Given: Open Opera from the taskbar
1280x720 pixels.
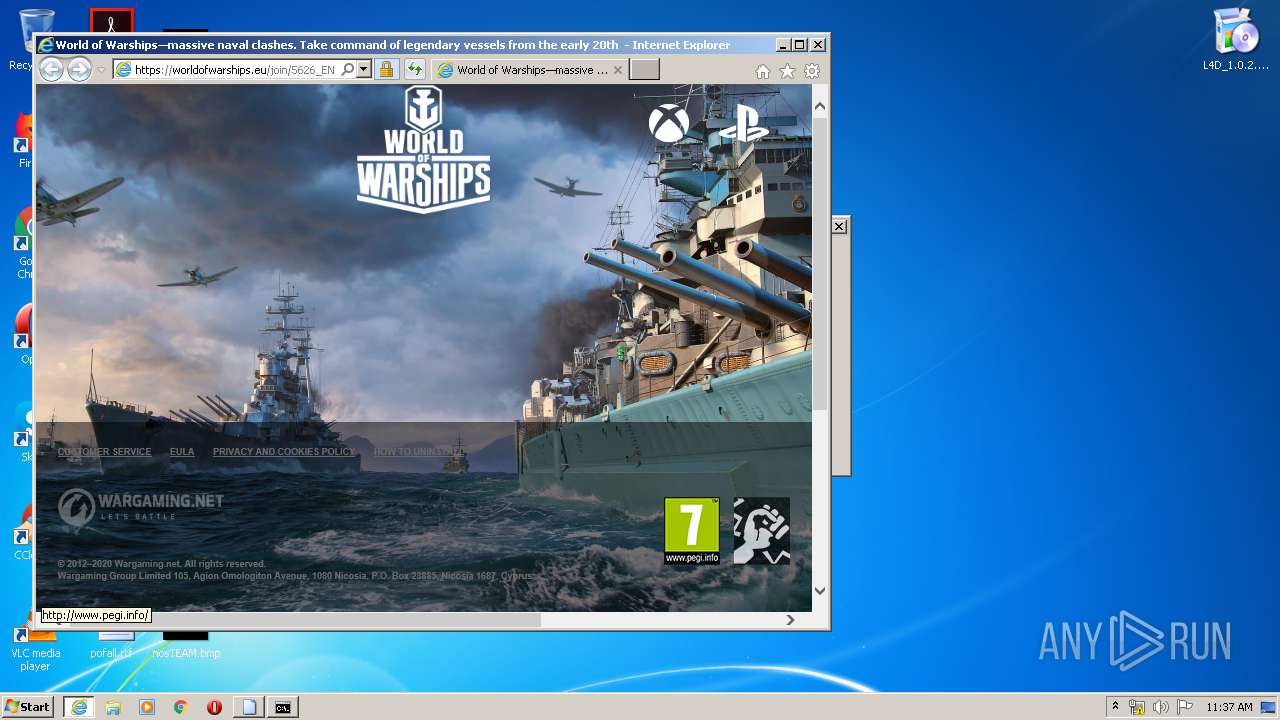Looking at the screenshot, I should tap(214, 707).
